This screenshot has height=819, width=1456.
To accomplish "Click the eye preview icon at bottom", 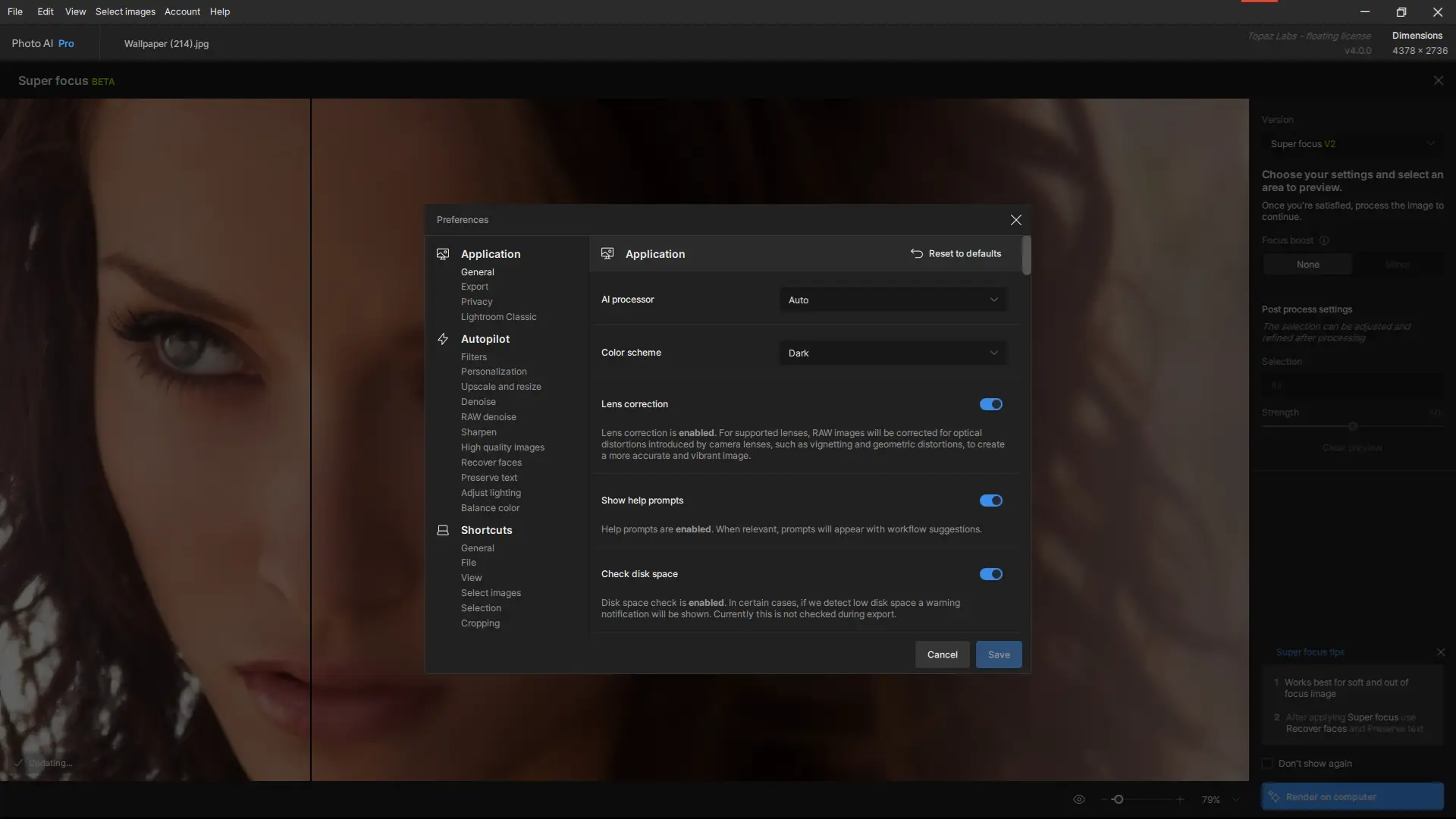I will point(1079,799).
